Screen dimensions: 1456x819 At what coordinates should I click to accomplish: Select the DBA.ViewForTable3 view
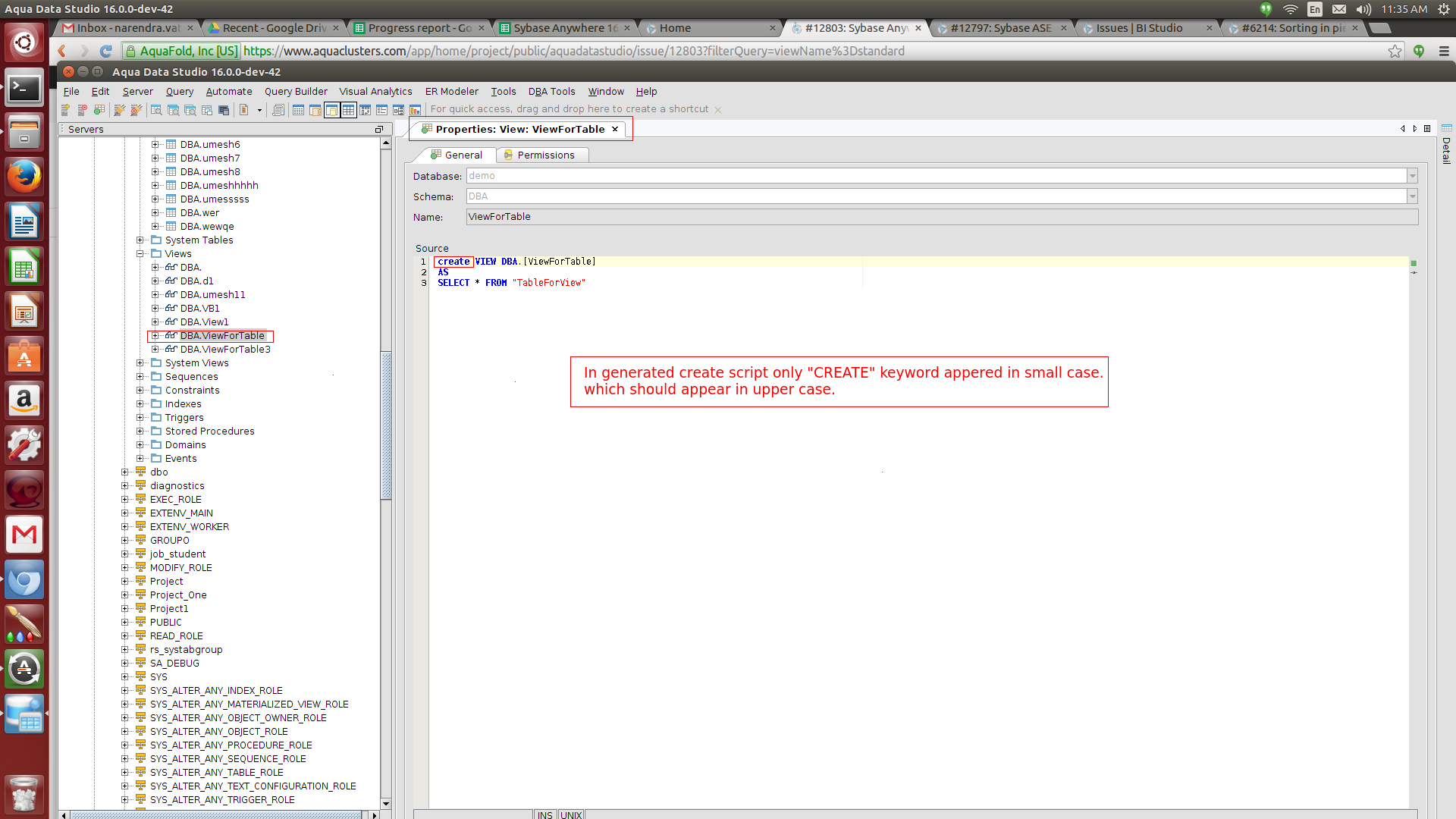pyautogui.click(x=225, y=349)
